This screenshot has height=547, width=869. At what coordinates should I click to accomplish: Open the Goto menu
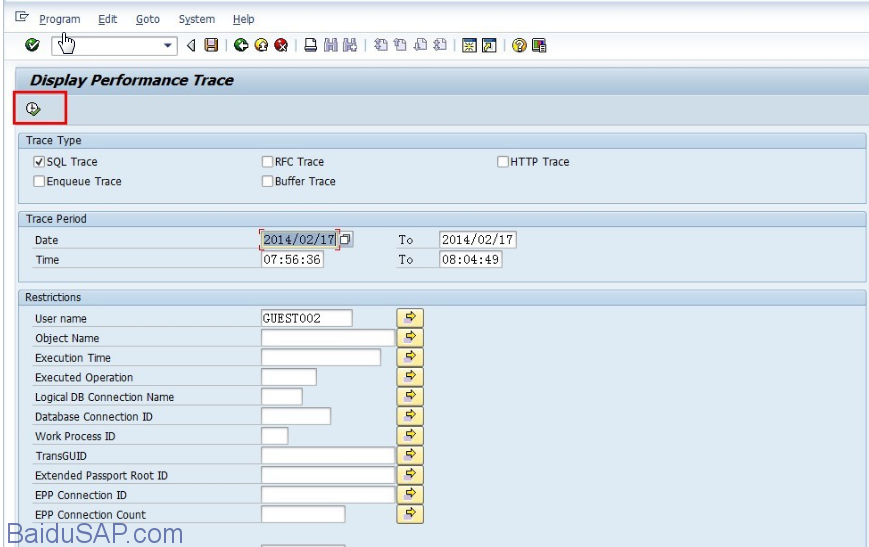(x=147, y=19)
